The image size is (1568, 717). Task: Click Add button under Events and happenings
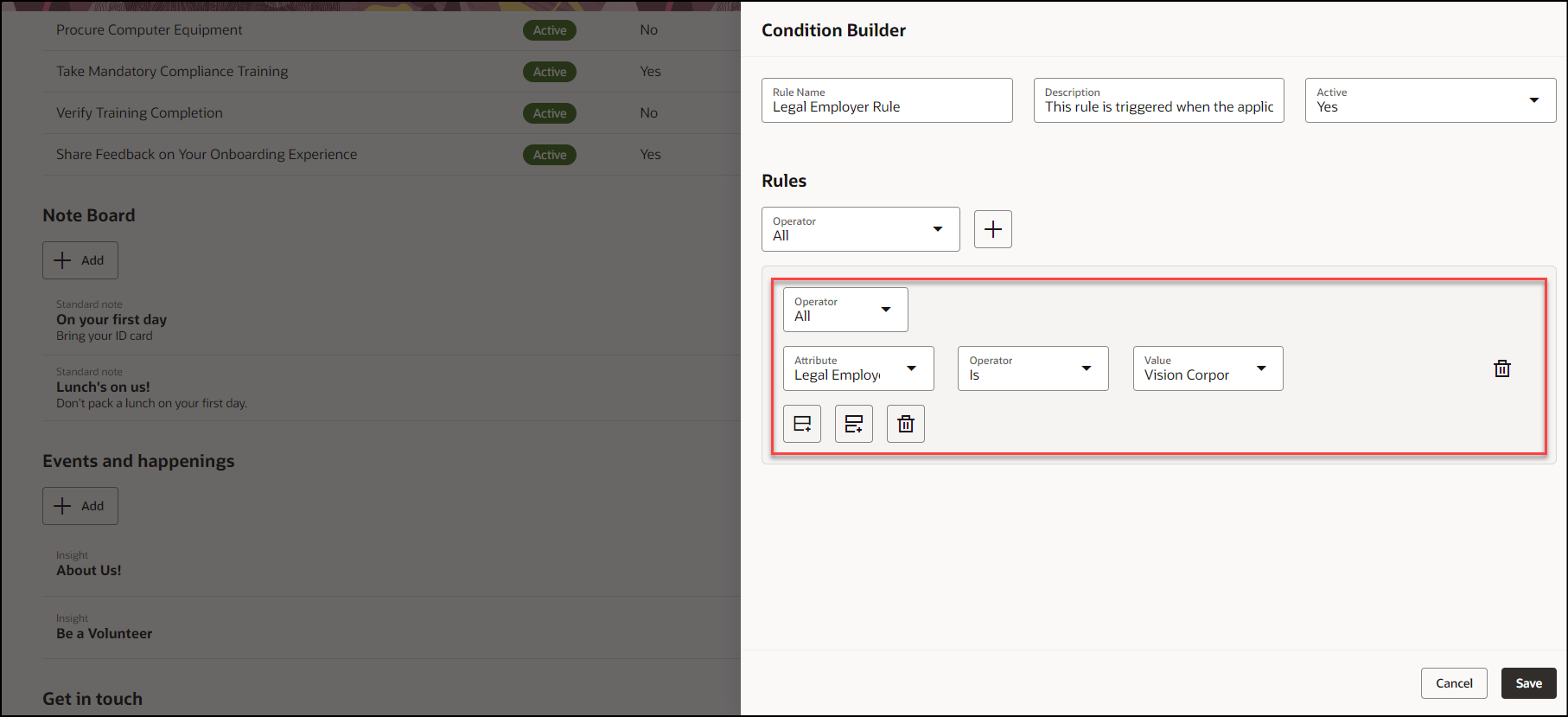pos(80,506)
